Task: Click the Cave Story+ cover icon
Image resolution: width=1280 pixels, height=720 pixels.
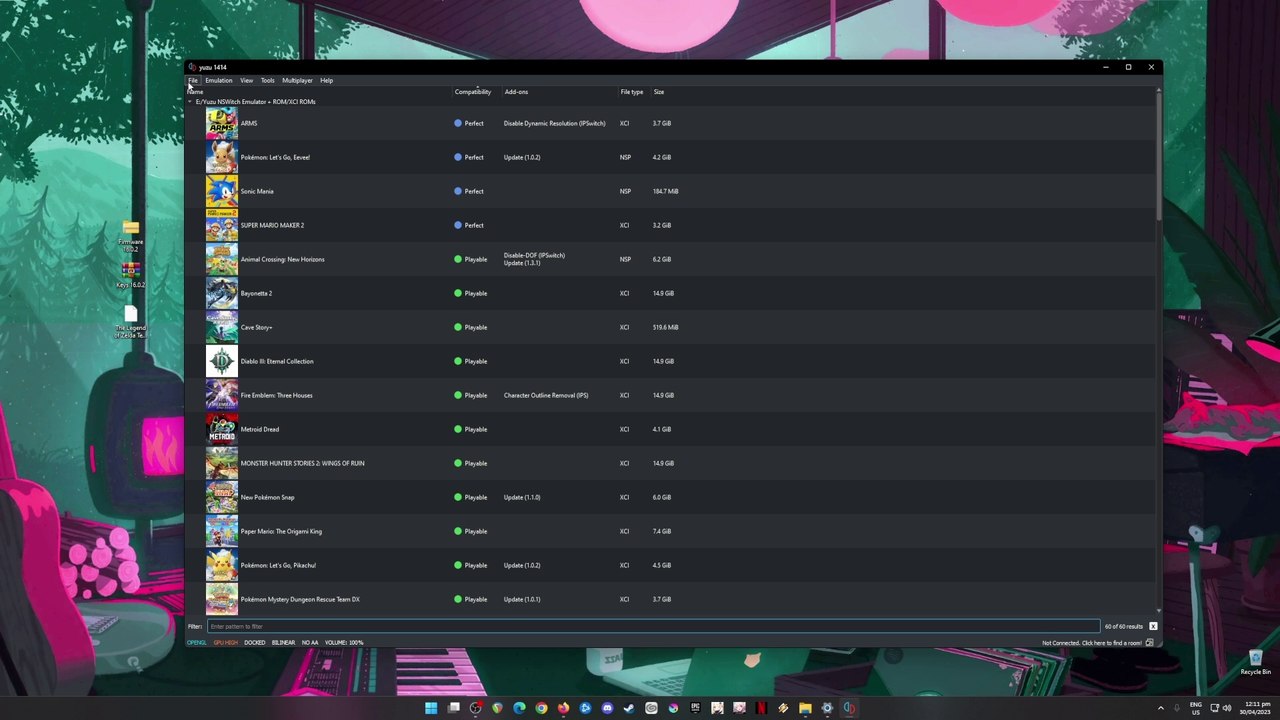Action: [x=222, y=327]
